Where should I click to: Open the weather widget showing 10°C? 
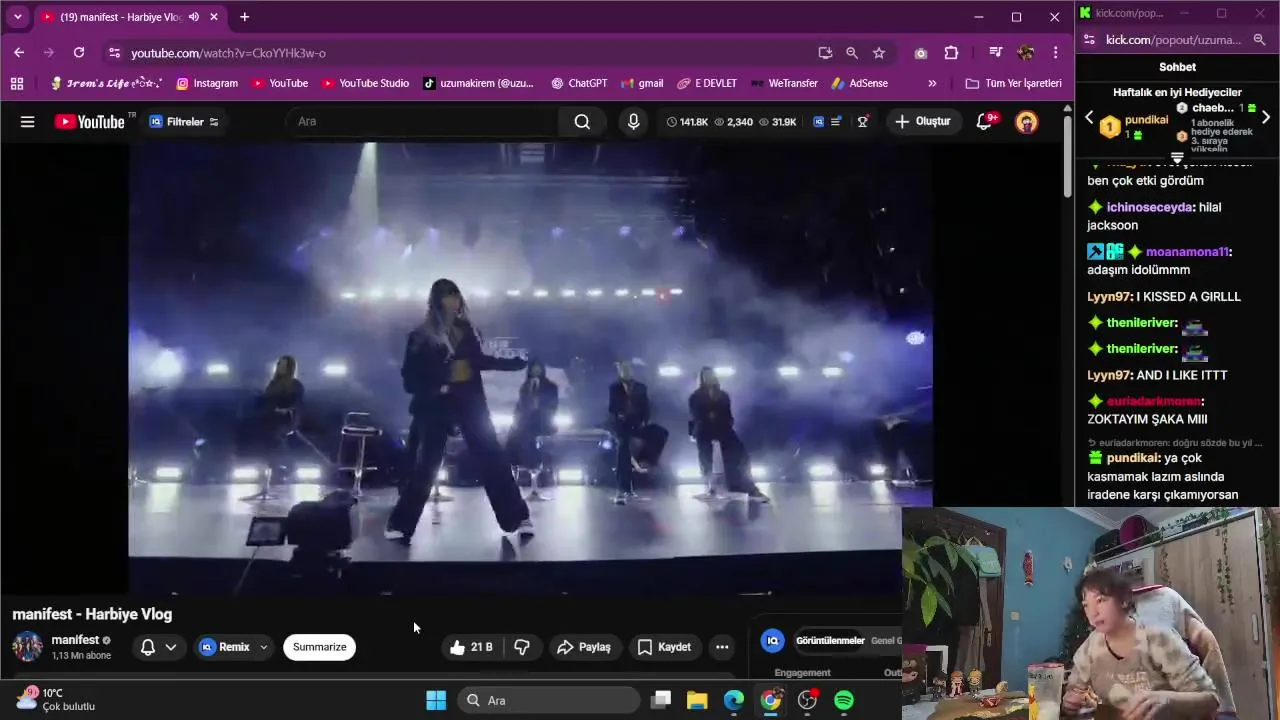point(56,700)
